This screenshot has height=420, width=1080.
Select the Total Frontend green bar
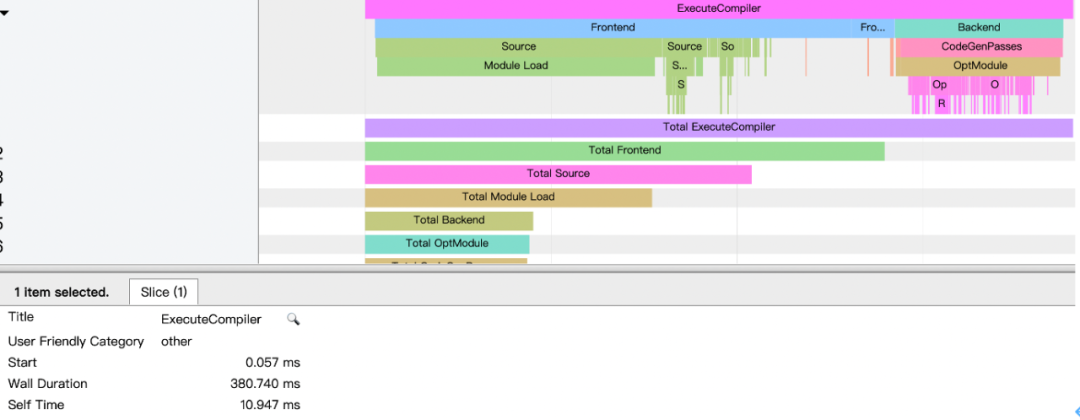point(625,151)
